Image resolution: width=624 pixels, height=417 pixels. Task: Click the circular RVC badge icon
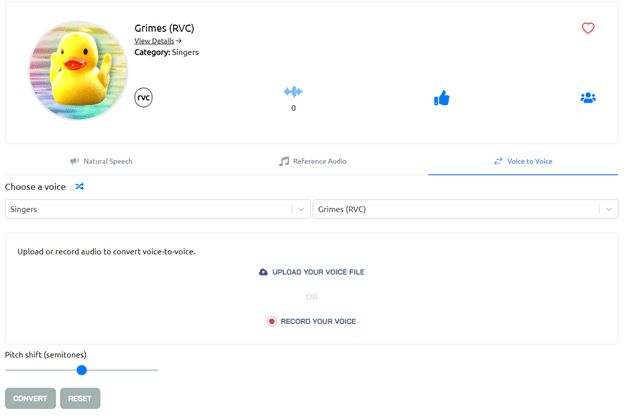pos(144,97)
